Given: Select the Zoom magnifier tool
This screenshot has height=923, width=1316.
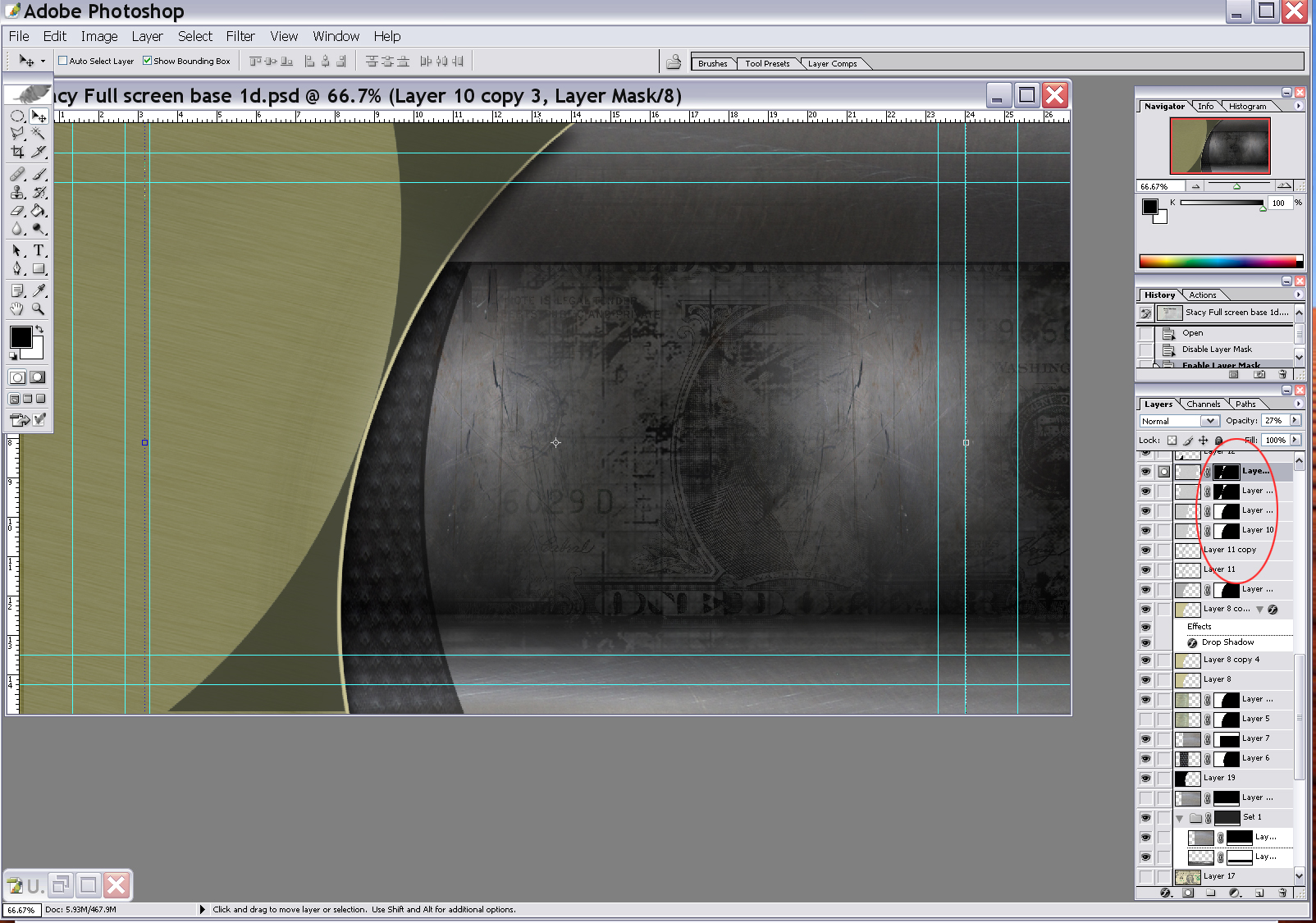Looking at the screenshot, I should click(x=39, y=308).
